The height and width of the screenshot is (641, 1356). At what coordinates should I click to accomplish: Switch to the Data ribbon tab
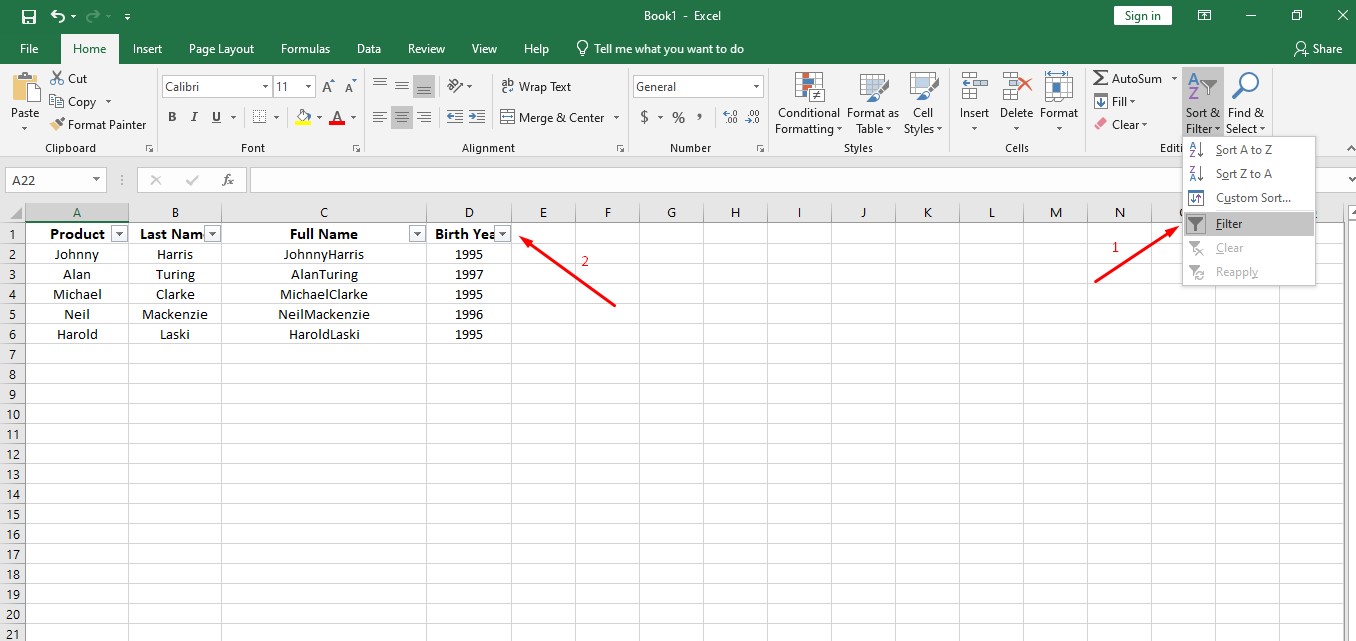369,48
